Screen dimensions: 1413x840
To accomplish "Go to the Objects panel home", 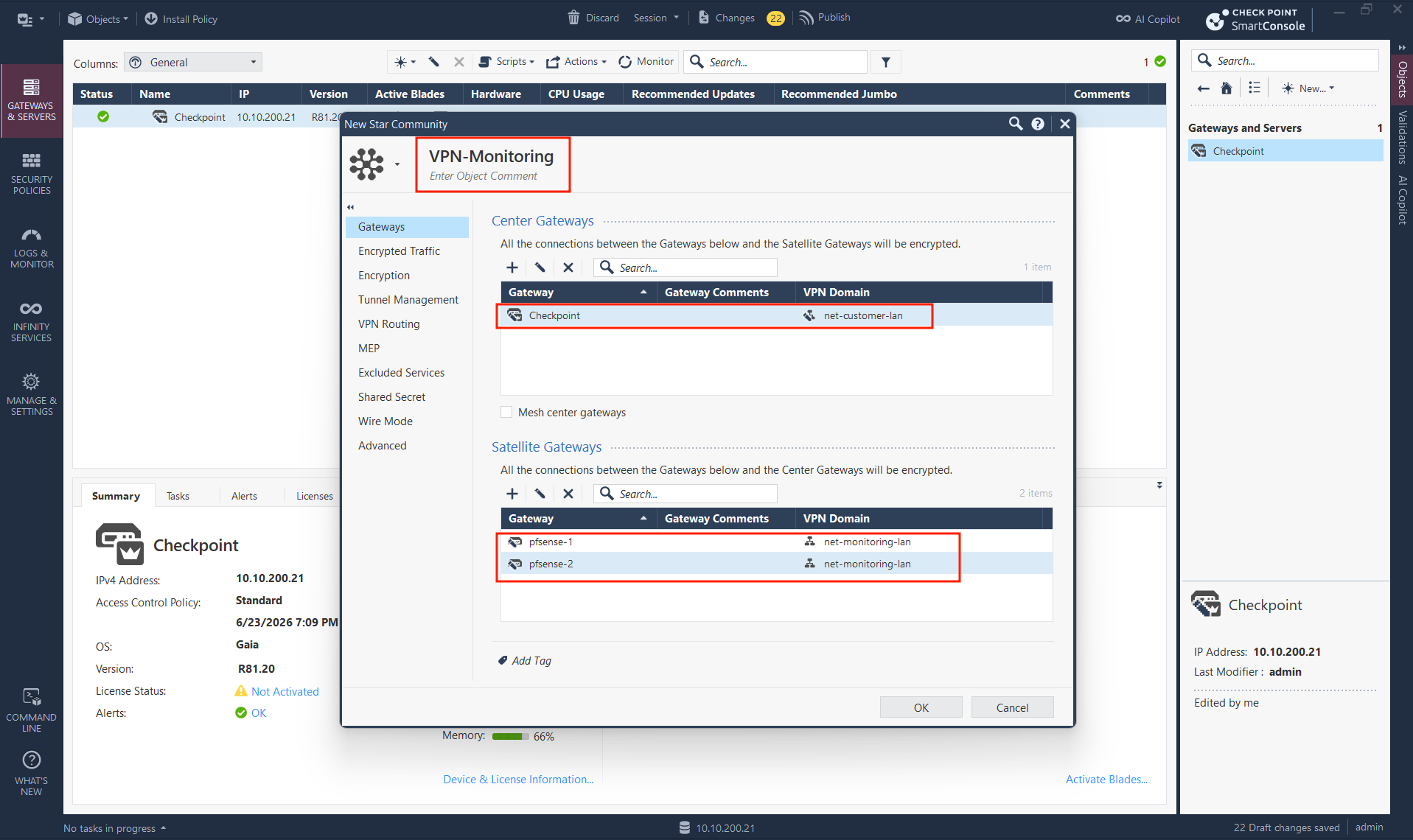I will [1227, 88].
